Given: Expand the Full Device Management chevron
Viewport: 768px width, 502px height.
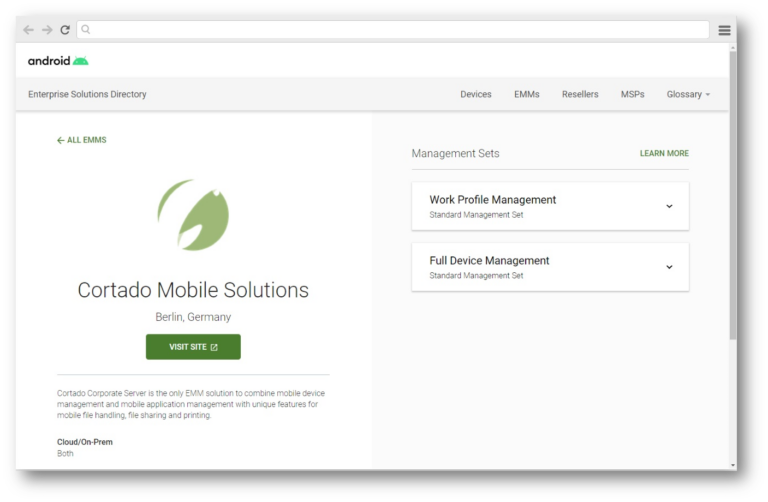Looking at the screenshot, I should (669, 267).
